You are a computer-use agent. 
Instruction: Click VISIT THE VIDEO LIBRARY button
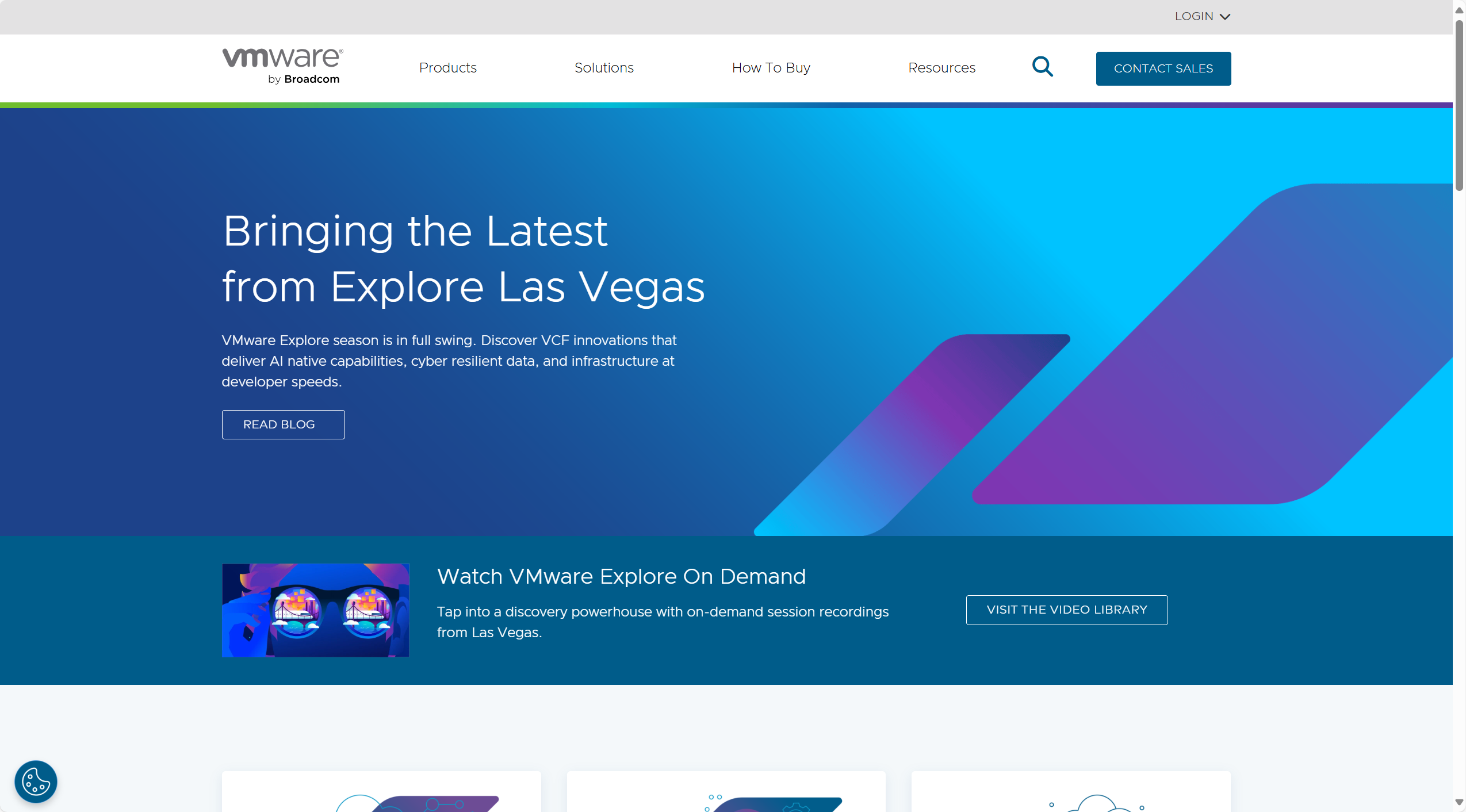pyautogui.click(x=1066, y=610)
